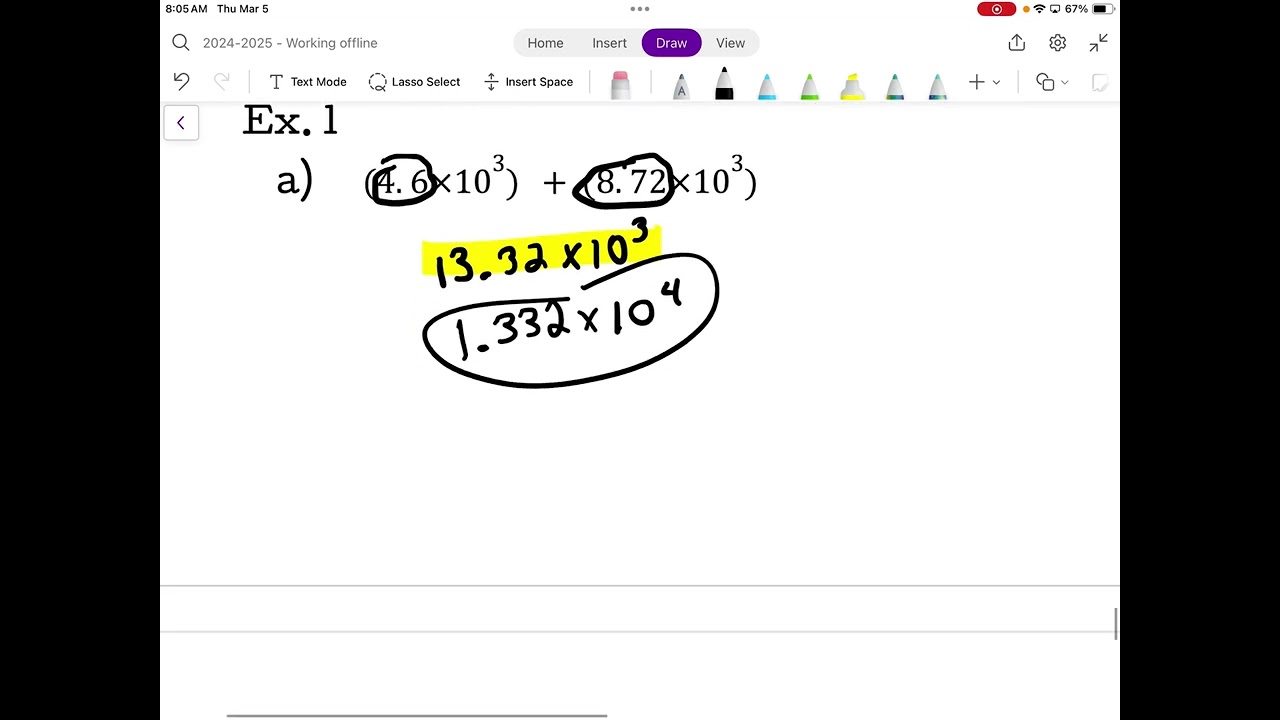Click the a) problem label
1280x720 pixels.
(294, 181)
